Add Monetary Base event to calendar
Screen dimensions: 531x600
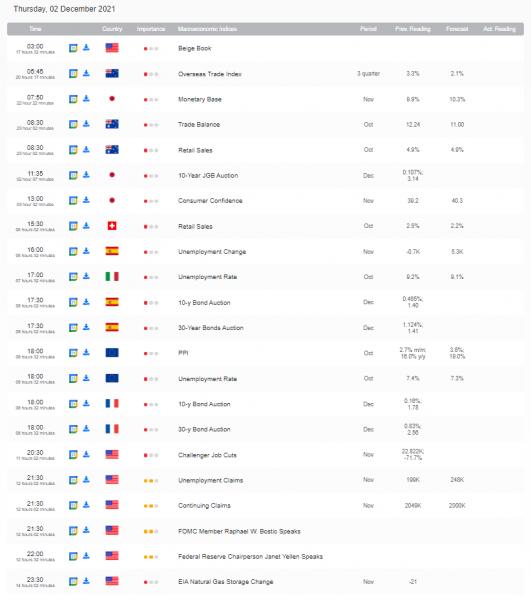point(73,99)
